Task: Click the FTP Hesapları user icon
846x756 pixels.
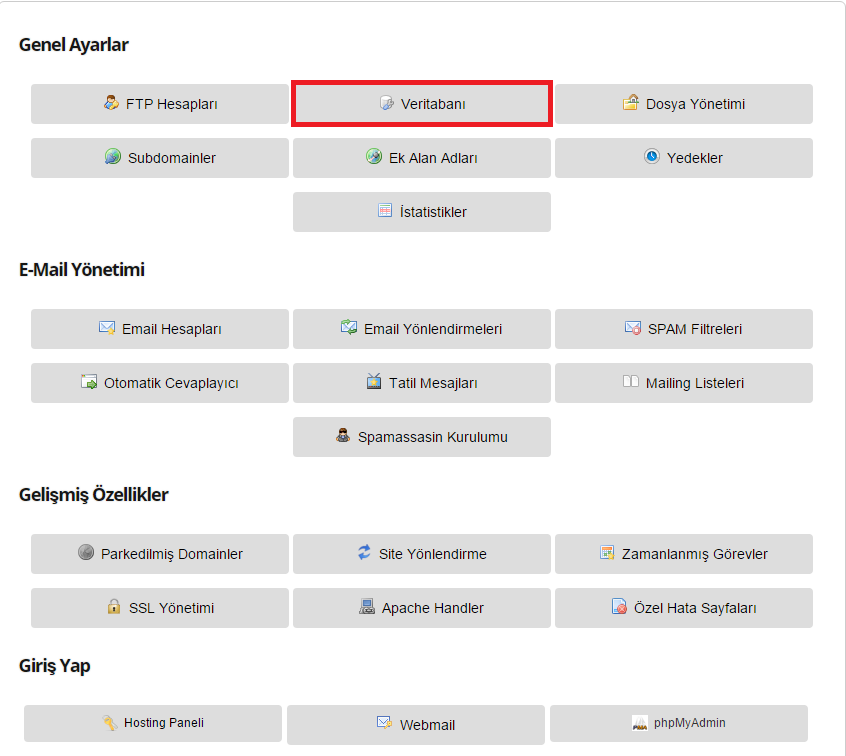Action: (x=111, y=103)
